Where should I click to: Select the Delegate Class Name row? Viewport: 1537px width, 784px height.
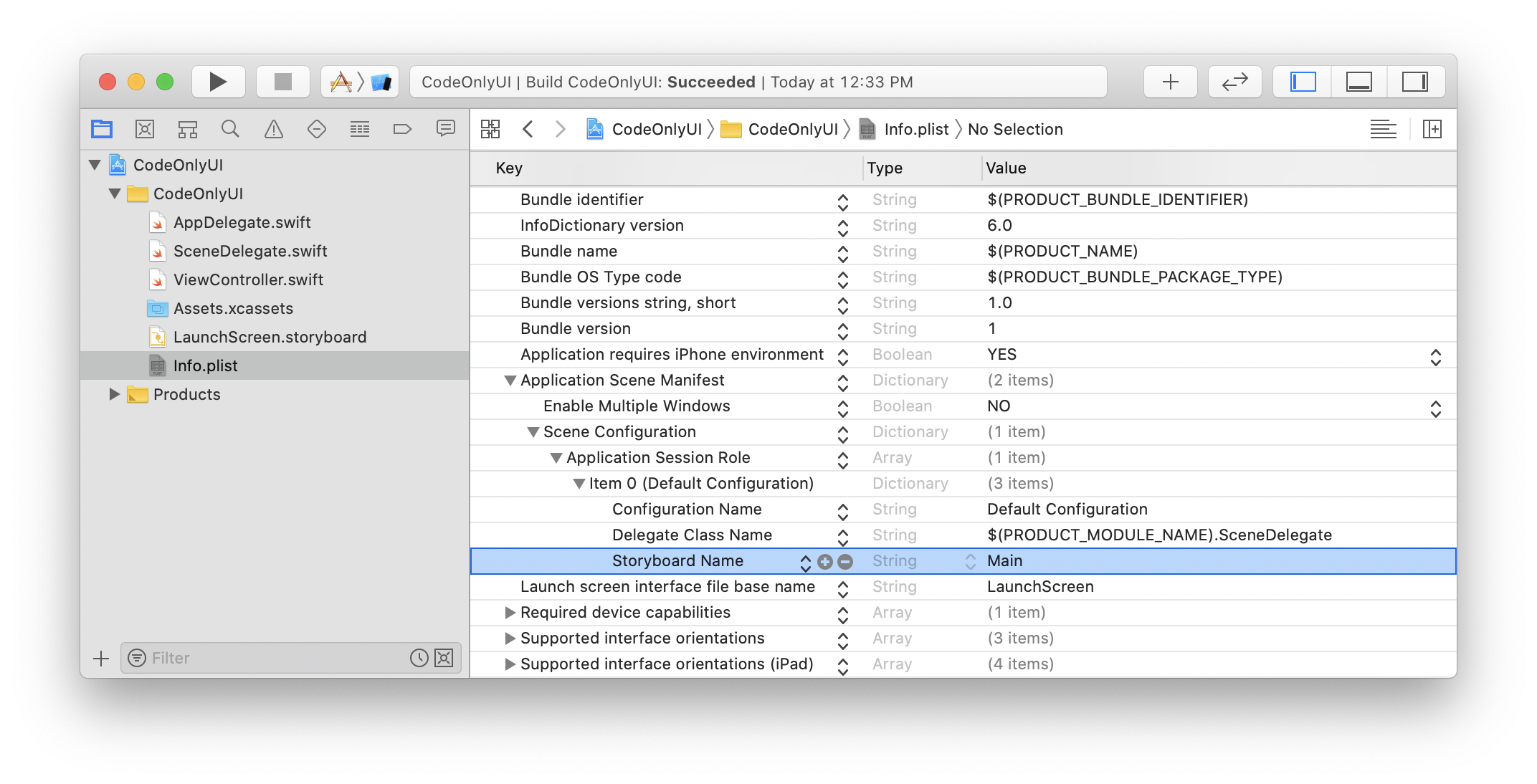(x=963, y=535)
